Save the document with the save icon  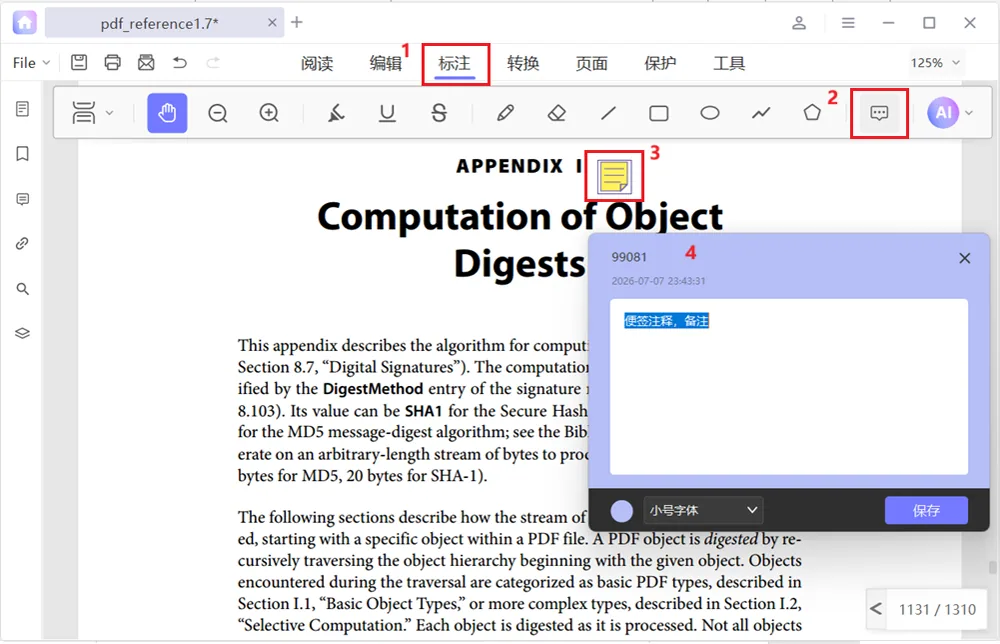[79, 62]
